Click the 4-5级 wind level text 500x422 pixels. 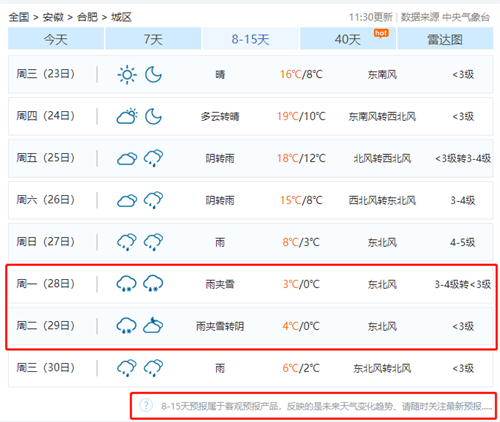tap(463, 242)
